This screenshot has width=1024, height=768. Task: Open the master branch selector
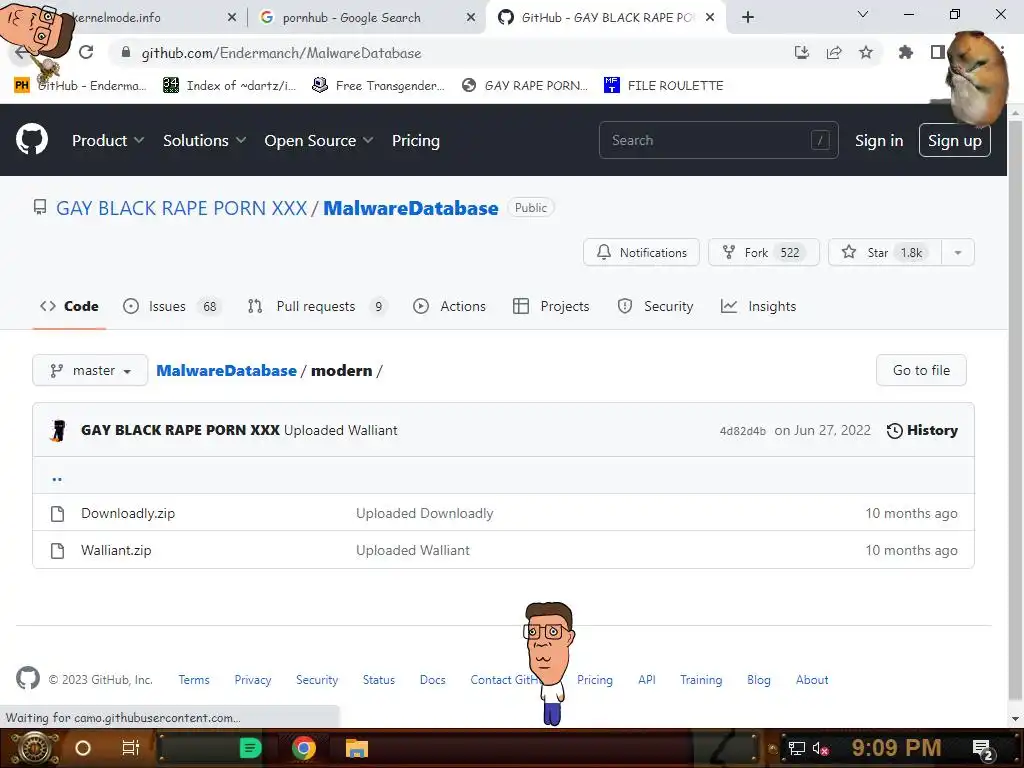(90, 370)
